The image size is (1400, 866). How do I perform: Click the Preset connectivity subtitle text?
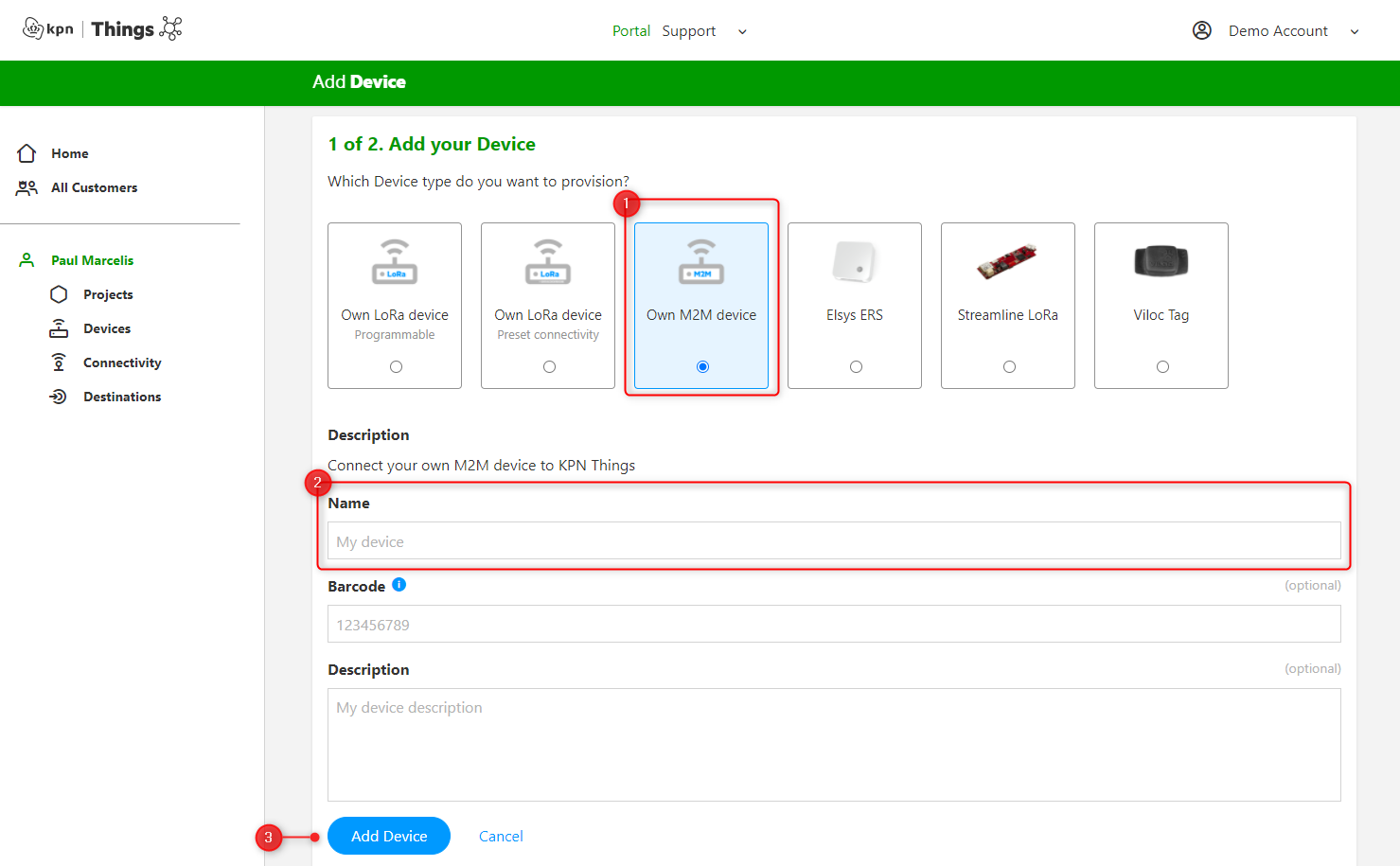pos(548,335)
